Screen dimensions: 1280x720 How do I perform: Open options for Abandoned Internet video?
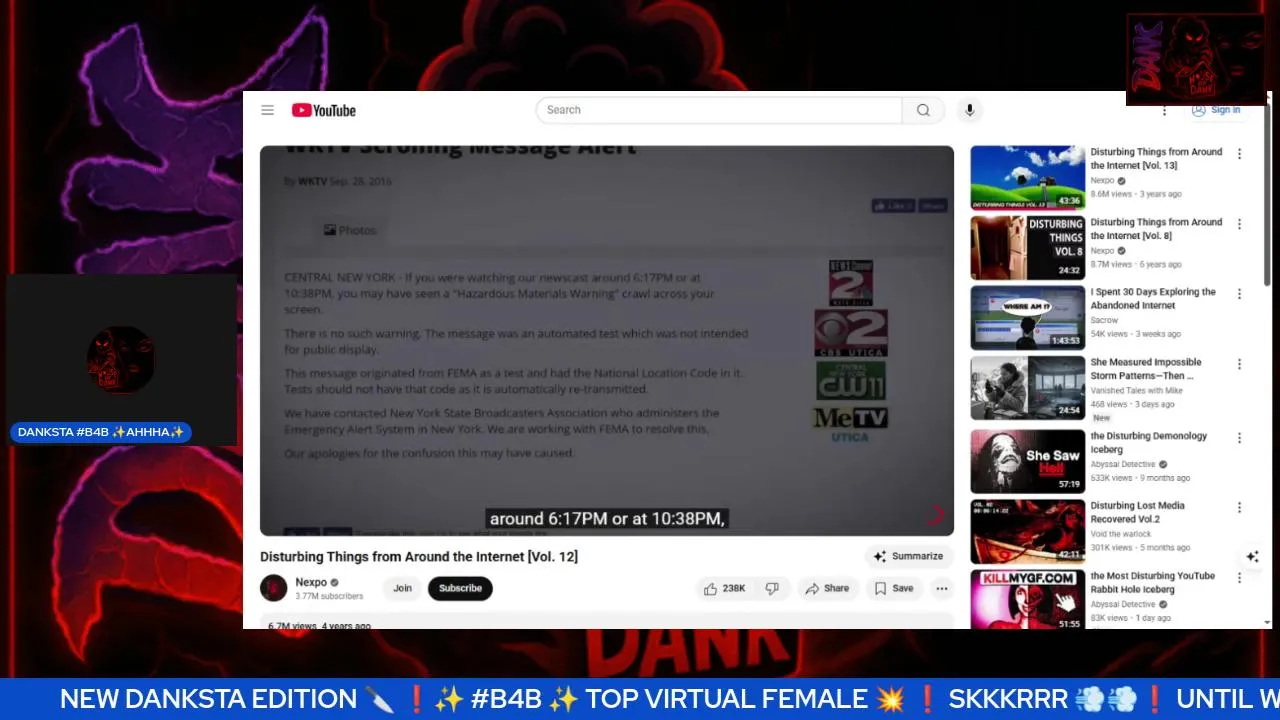point(1239,294)
